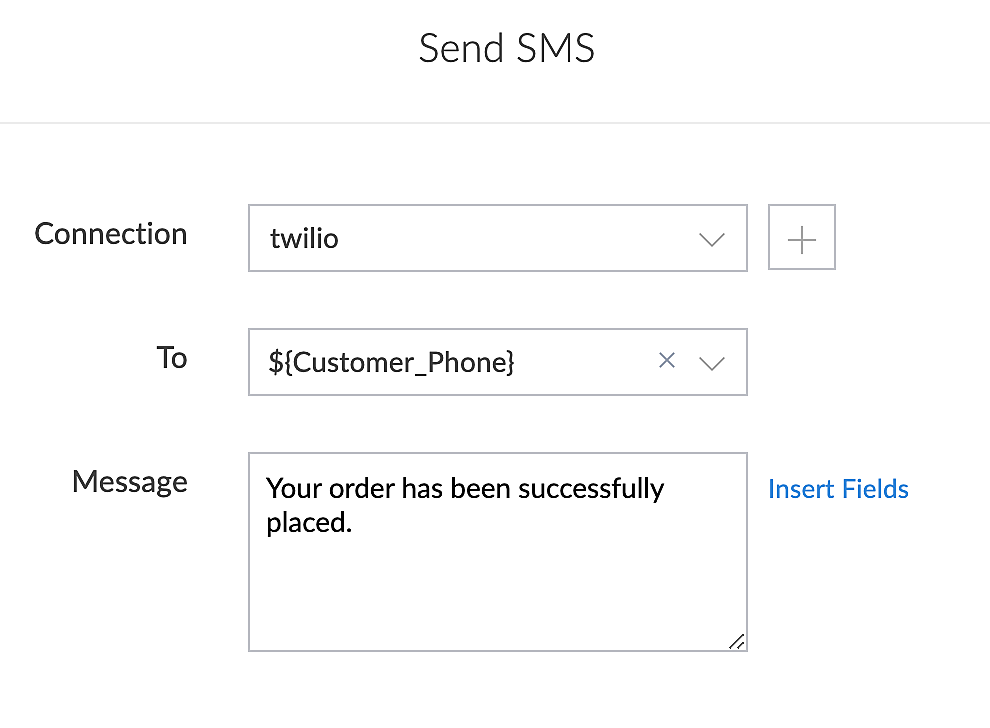
Task: Expand the Connection dropdown chevron
Action: pos(712,239)
